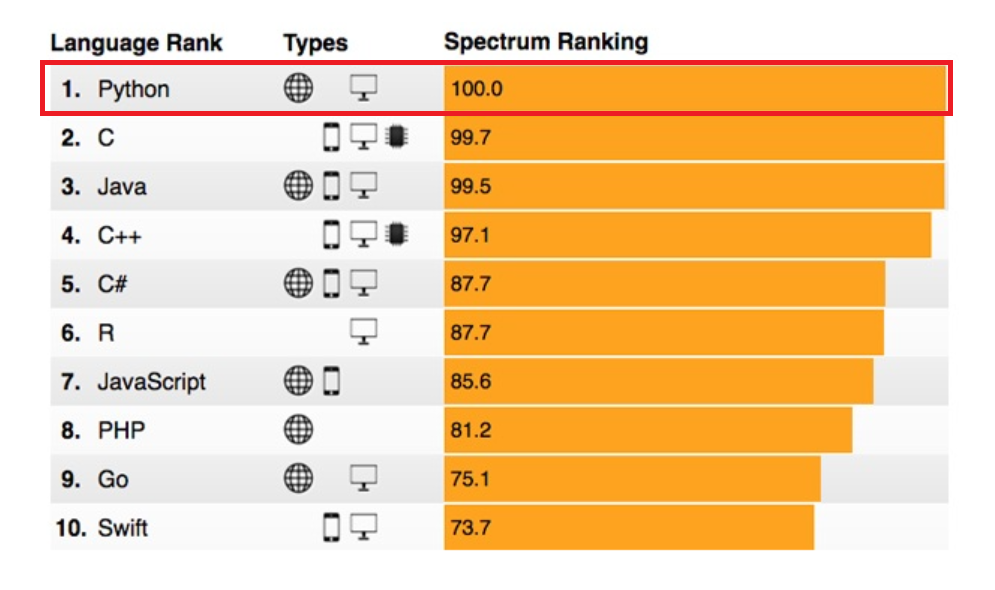Click the orange 100.0 ranking bar

(x=695, y=88)
